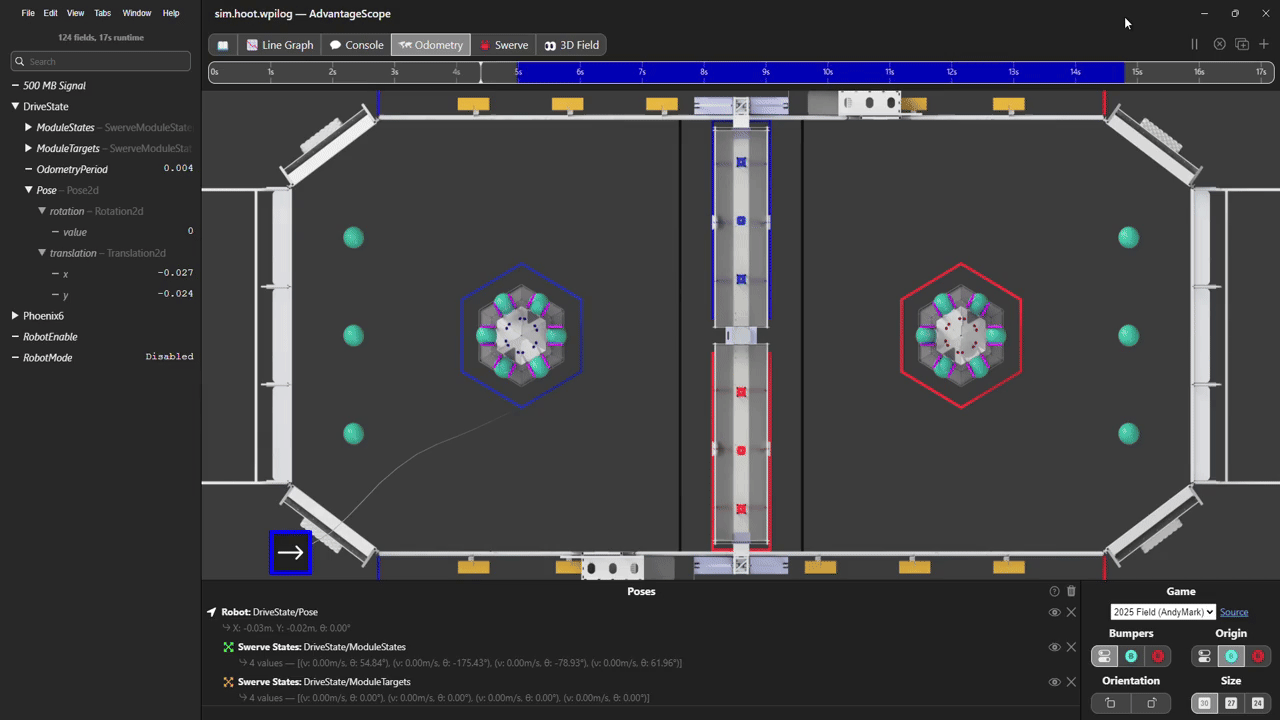
Task: Click the field Search input box
Action: pyautogui.click(x=100, y=61)
